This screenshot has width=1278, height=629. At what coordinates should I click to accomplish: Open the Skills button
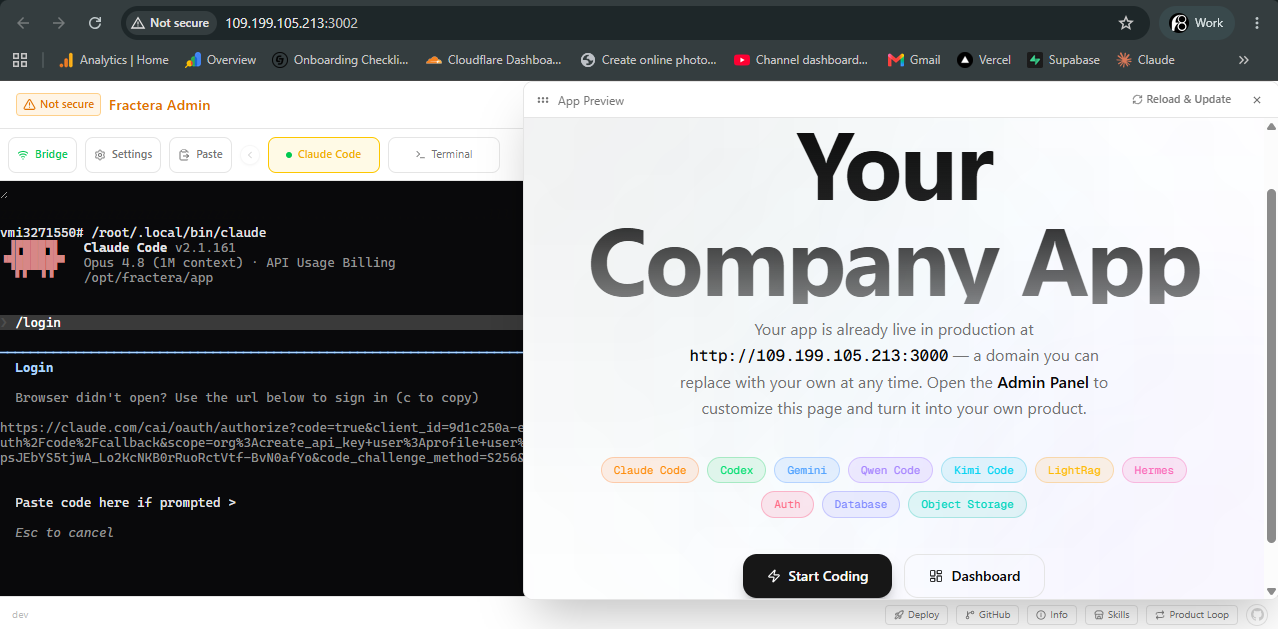(x=1111, y=615)
